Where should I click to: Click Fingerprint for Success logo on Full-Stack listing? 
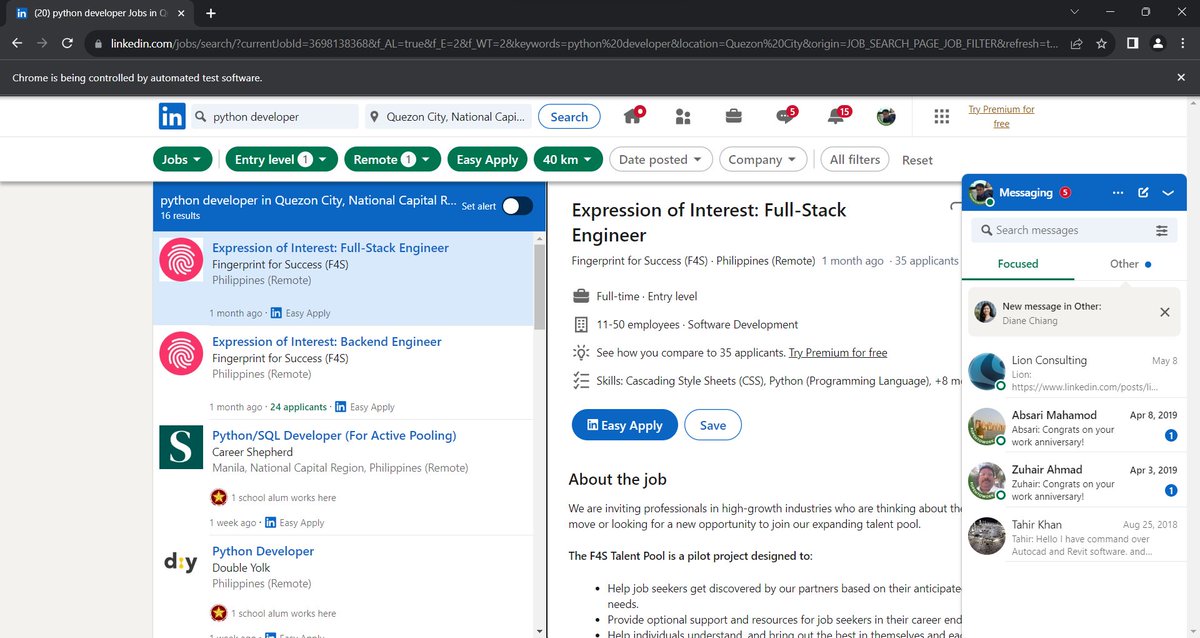(x=181, y=261)
